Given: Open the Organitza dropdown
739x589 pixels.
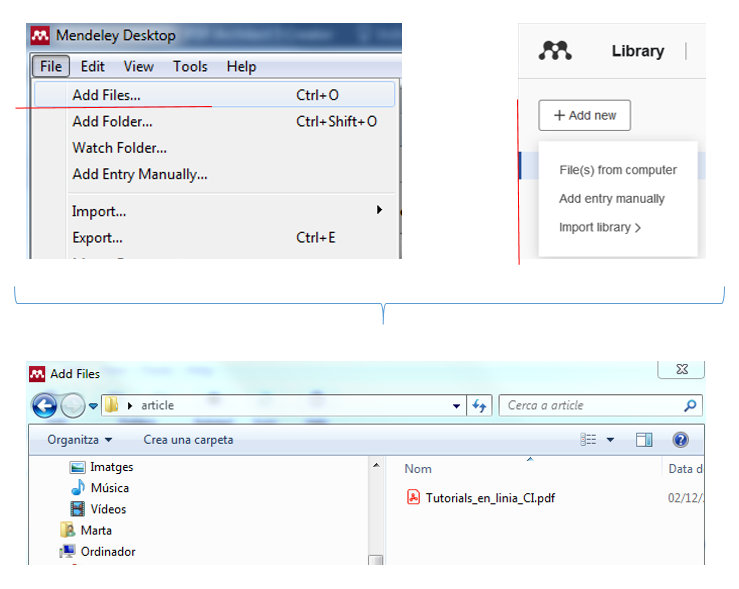Looking at the screenshot, I should coord(80,440).
